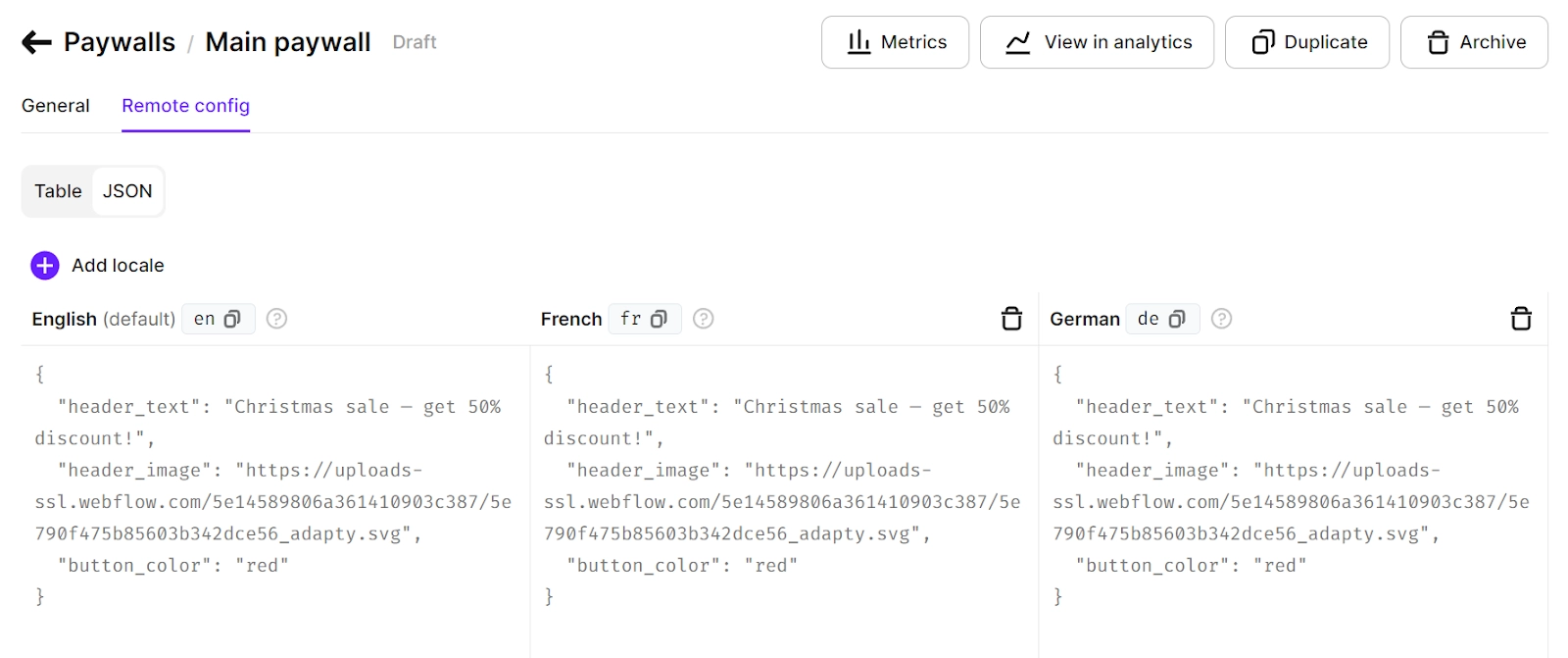Screen dimensions: 1568x658
Task: Open the General tab
Action: point(56,106)
